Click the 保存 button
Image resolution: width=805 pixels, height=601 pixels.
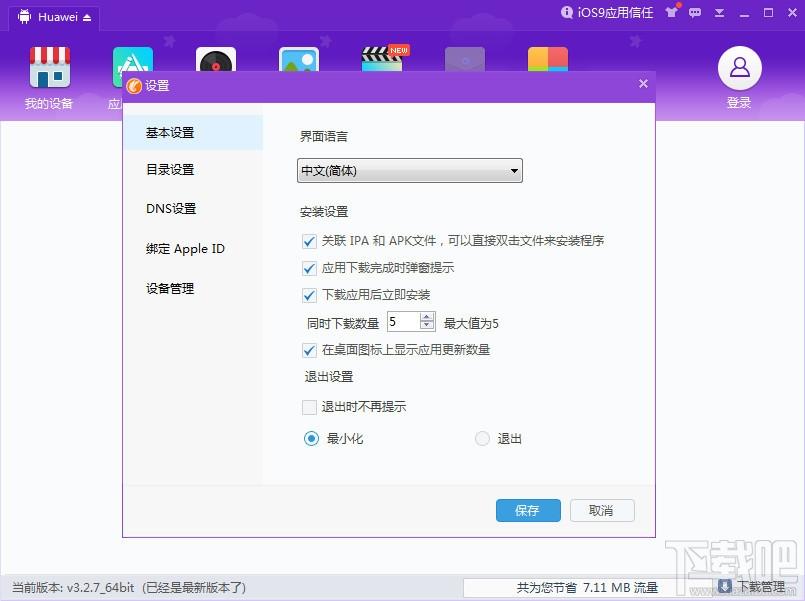click(x=528, y=511)
